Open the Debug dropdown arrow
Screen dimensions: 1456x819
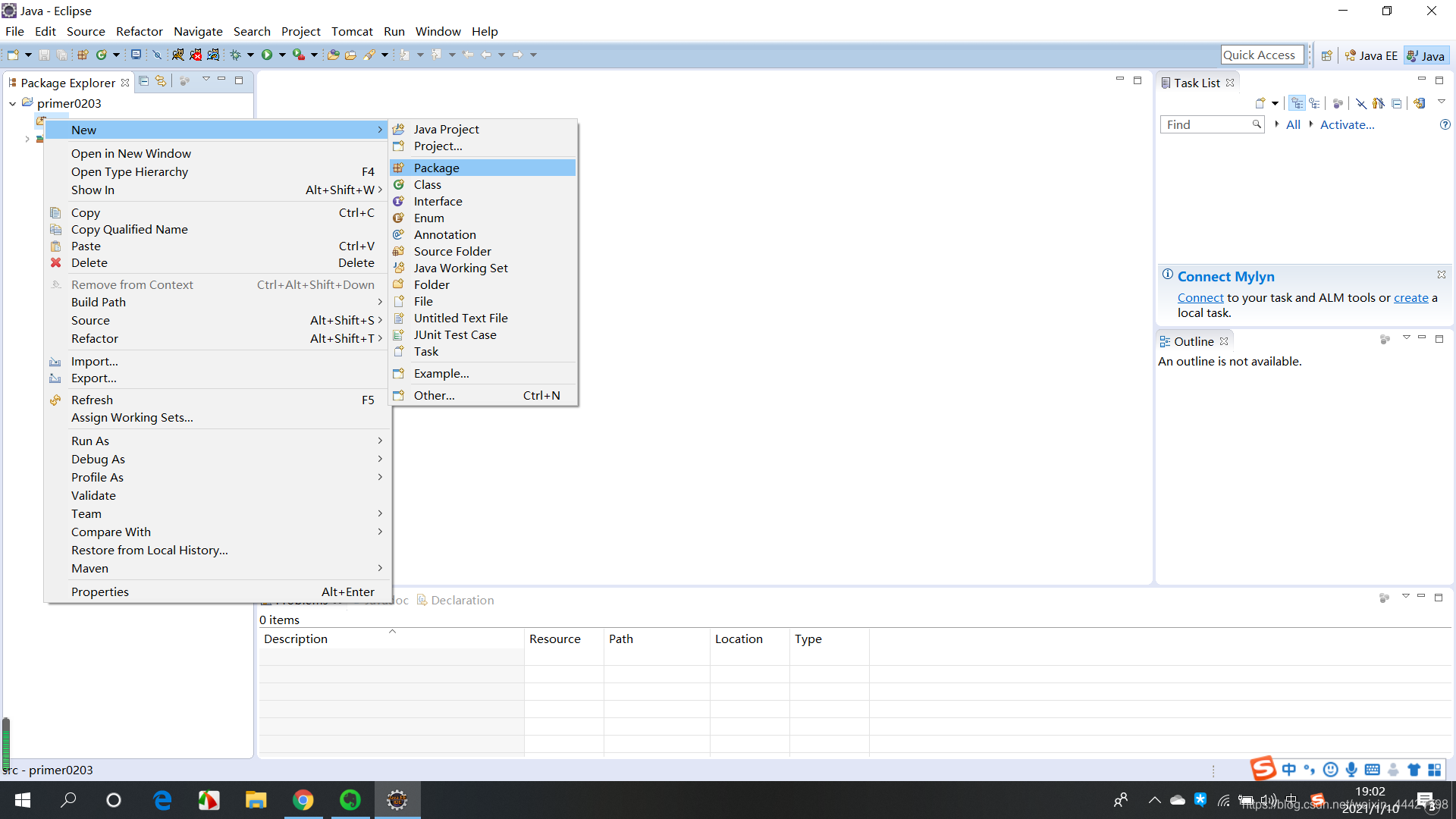click(x=250, y=55)
